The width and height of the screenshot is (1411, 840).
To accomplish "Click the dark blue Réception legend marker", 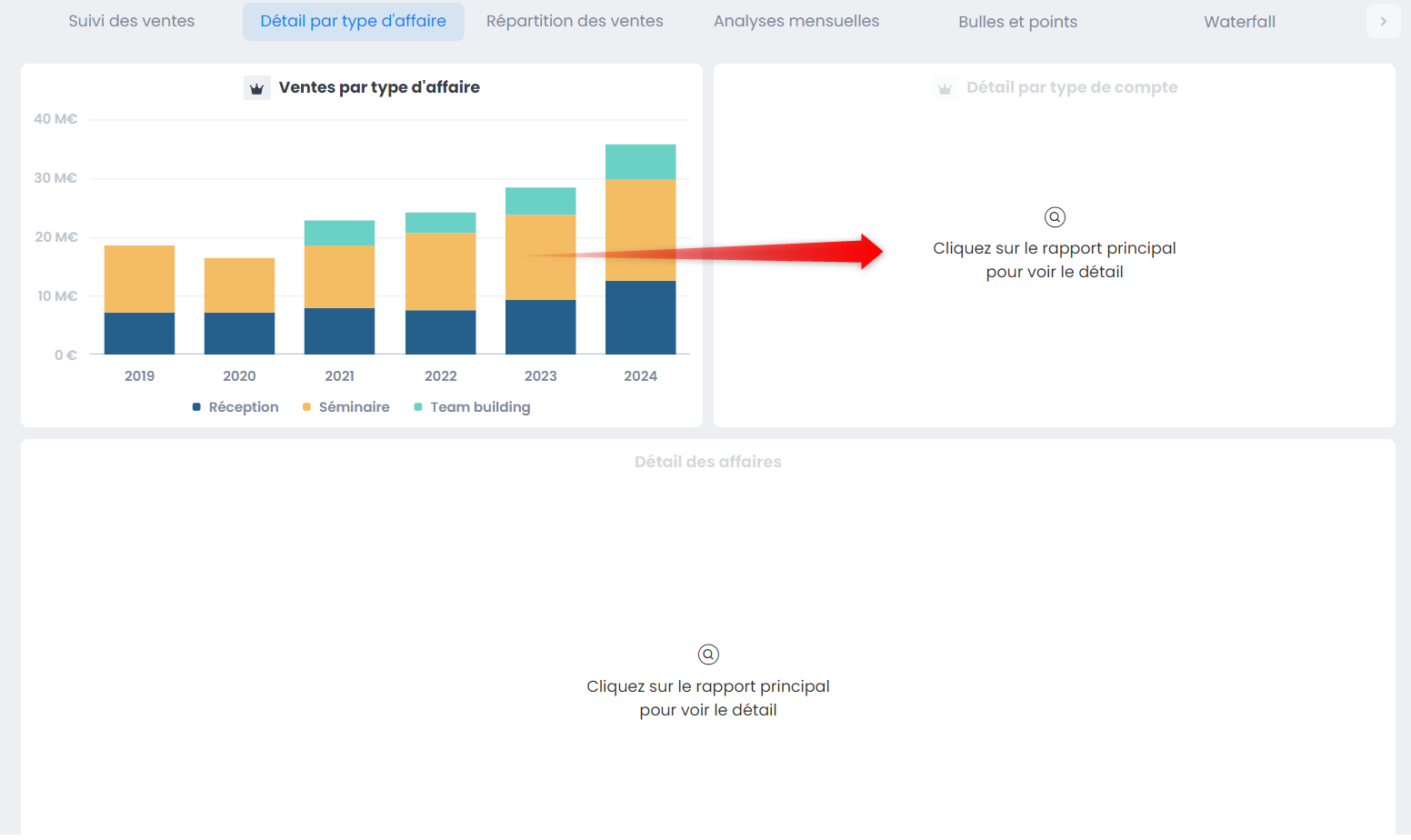I will coord(196,407).
